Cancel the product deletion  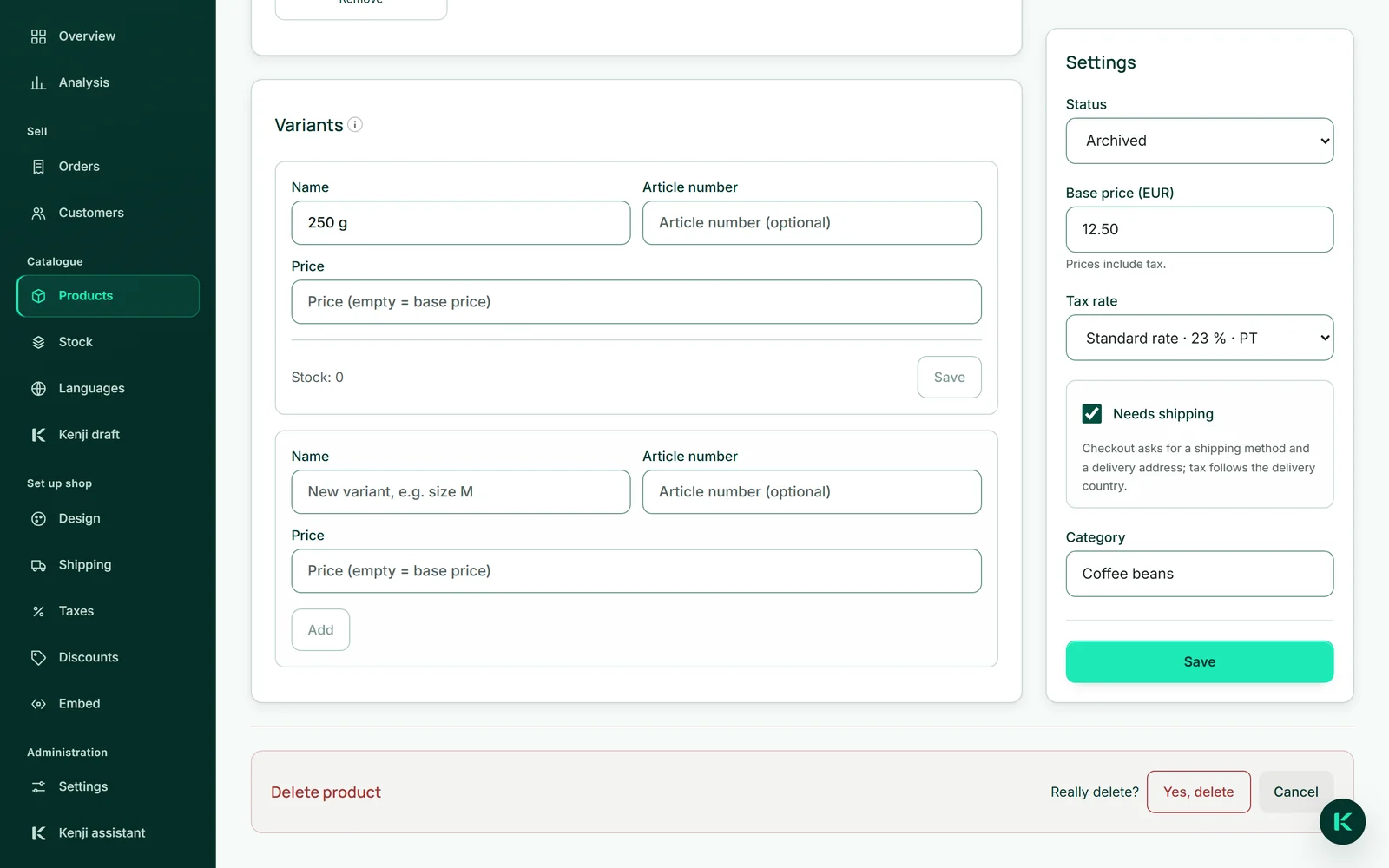1295,792
